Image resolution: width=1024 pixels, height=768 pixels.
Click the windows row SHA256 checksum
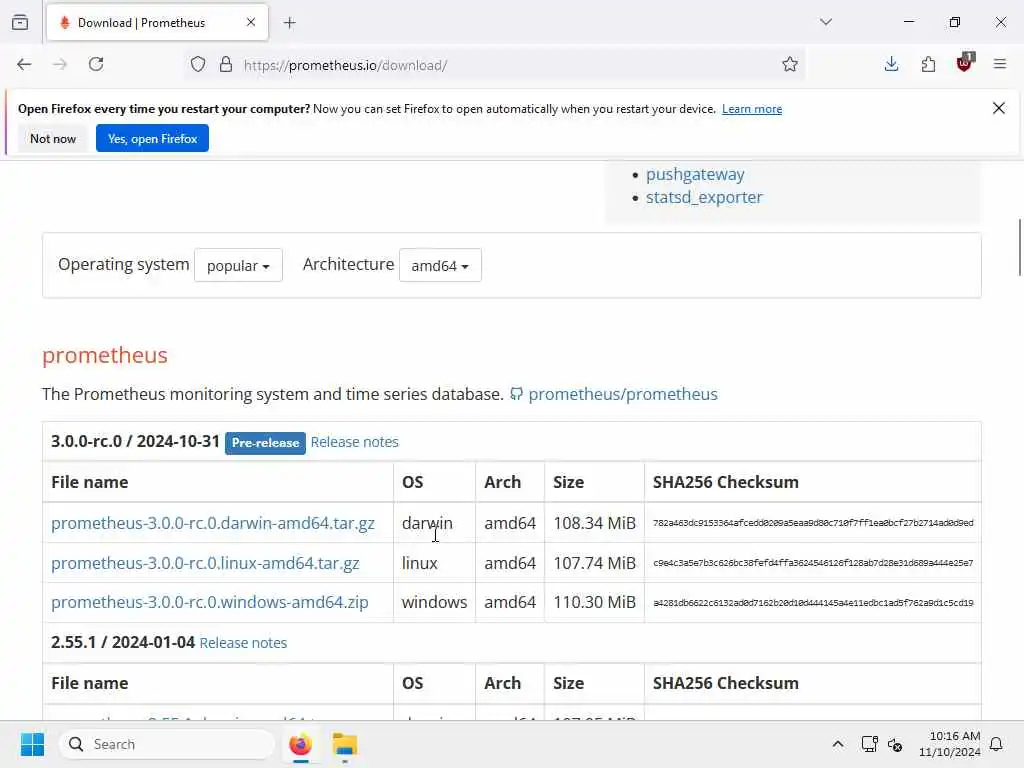pos(813,603)
